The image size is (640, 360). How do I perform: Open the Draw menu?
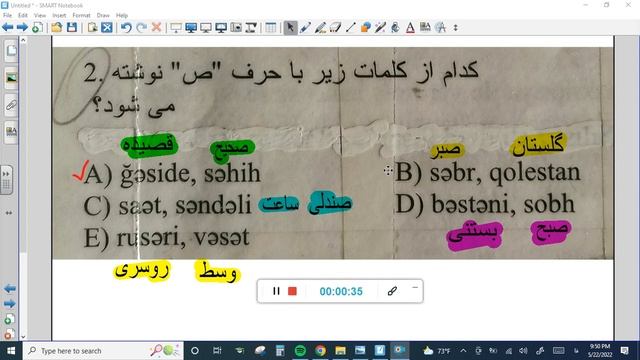click(x=103, y=15)
